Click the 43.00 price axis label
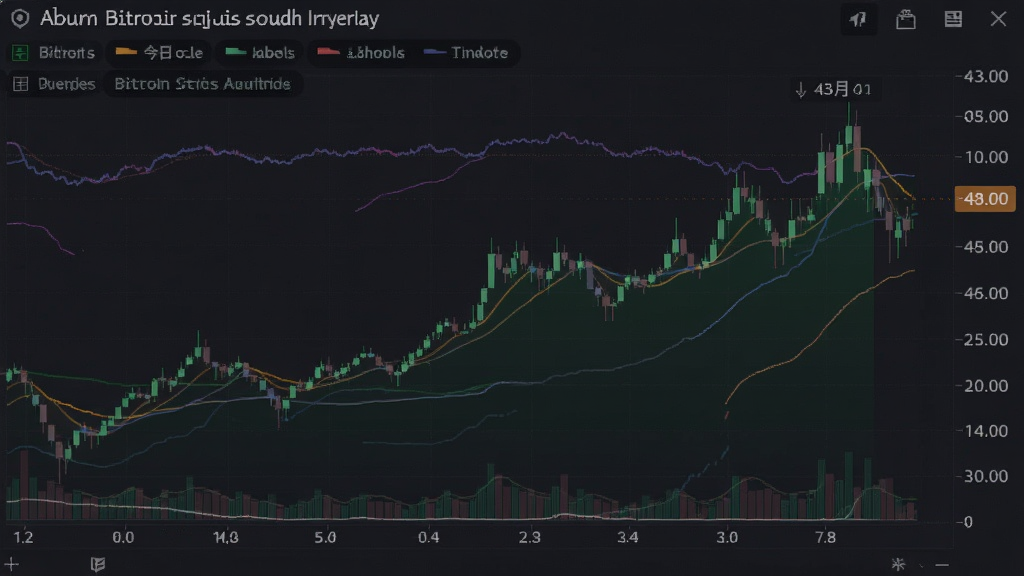 [986, 76]
